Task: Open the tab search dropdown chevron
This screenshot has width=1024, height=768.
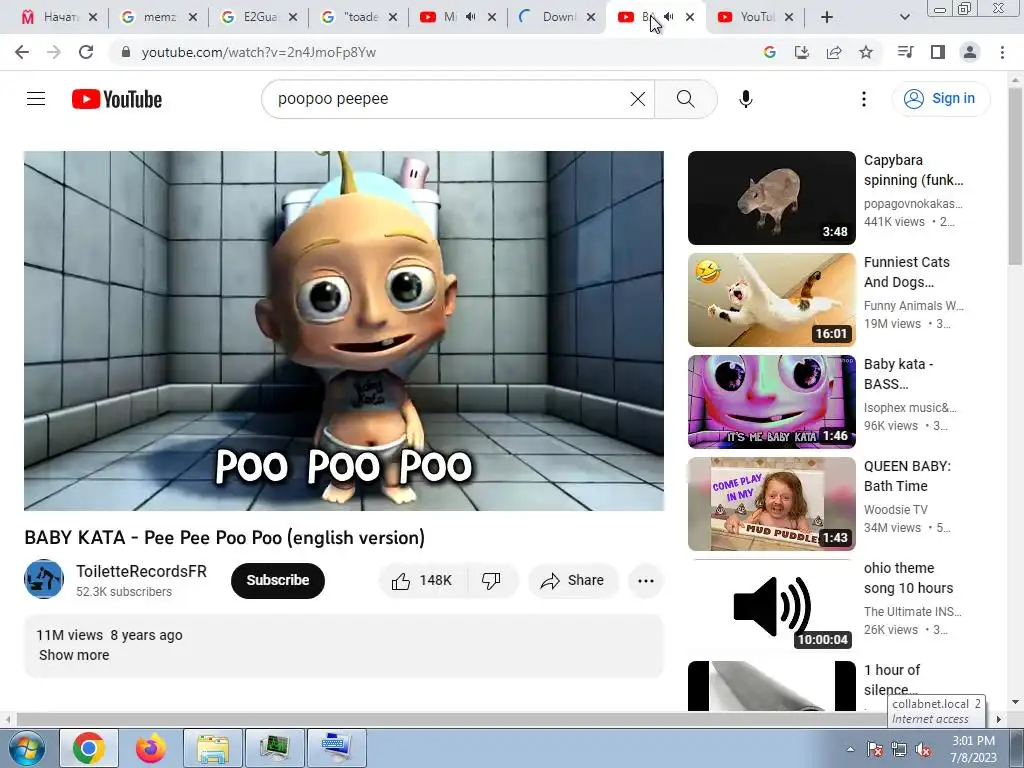Action: point(904,17)
